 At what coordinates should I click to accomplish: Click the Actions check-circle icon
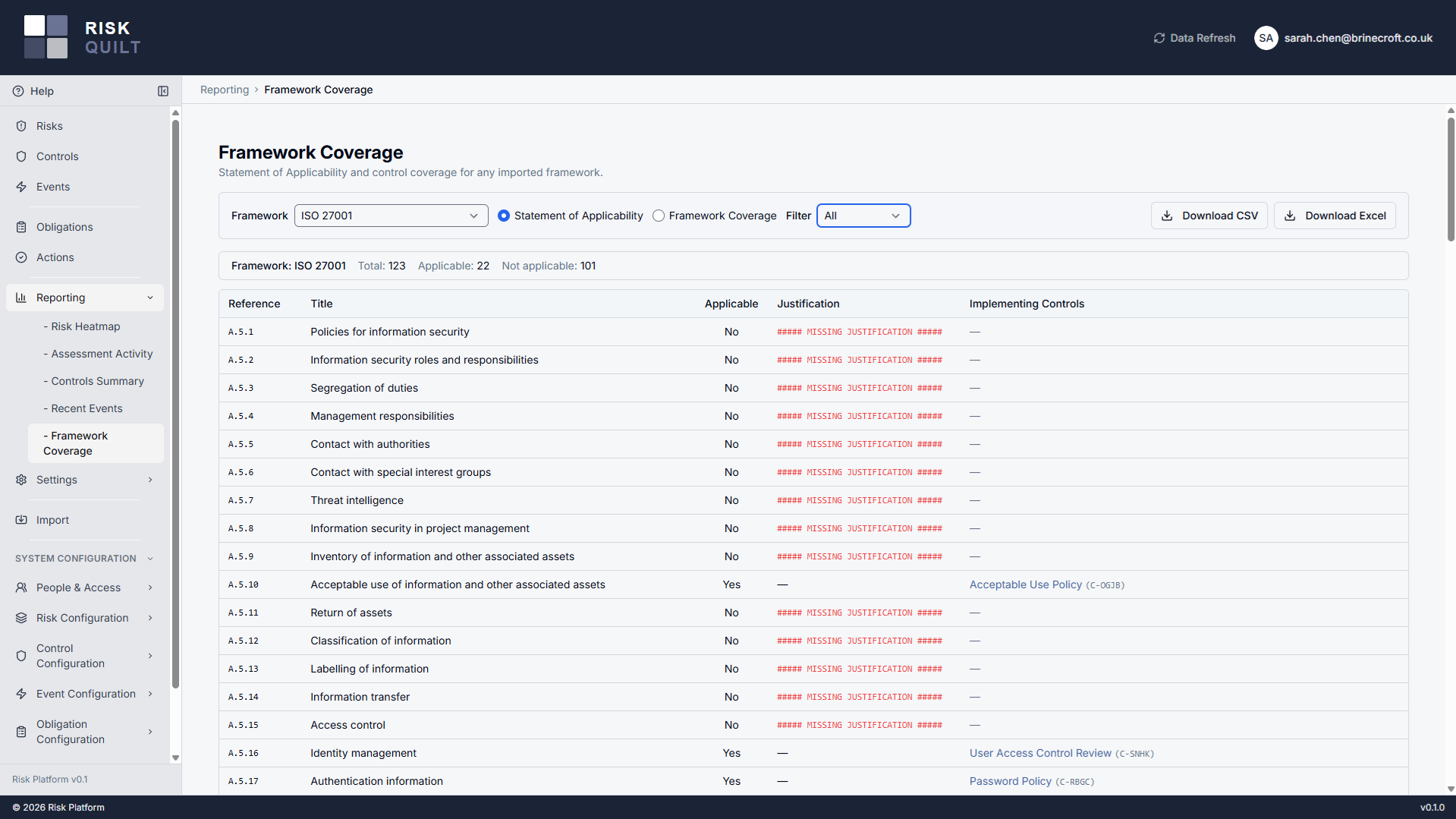(x=21, y=257)
